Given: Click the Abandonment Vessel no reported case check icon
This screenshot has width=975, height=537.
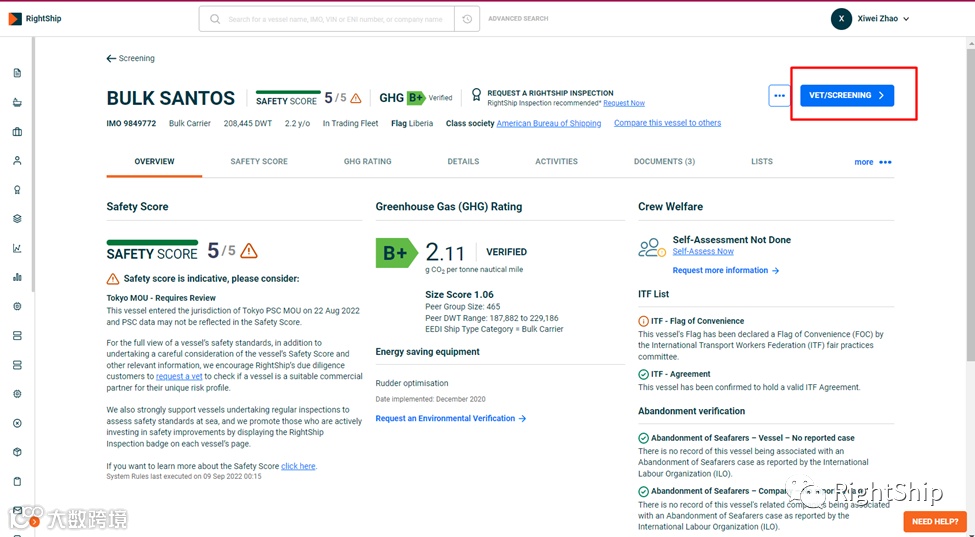Looking at the screenshot, I should click(x=644, y=438).
